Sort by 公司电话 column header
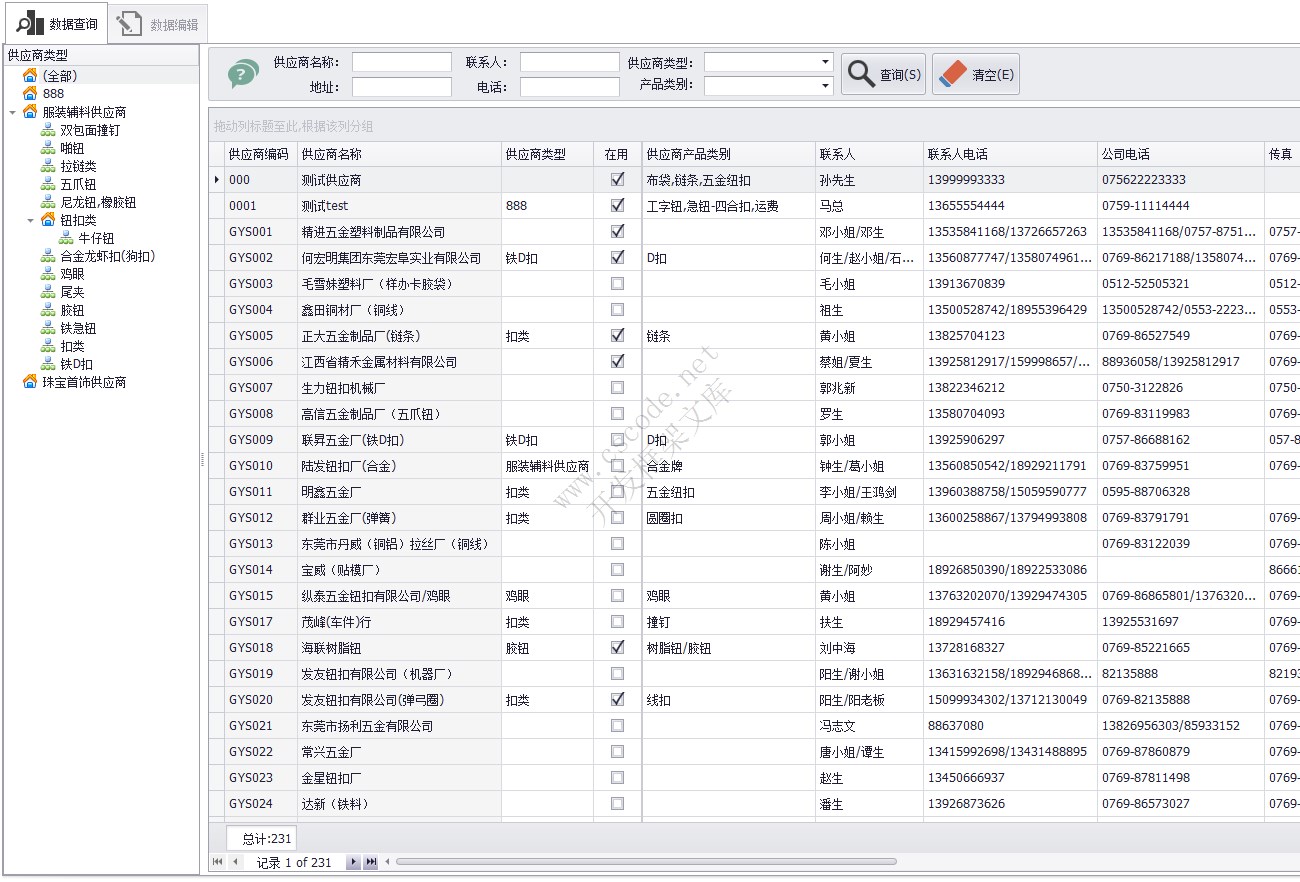The image size is (1300, 882). (1181, 154)
